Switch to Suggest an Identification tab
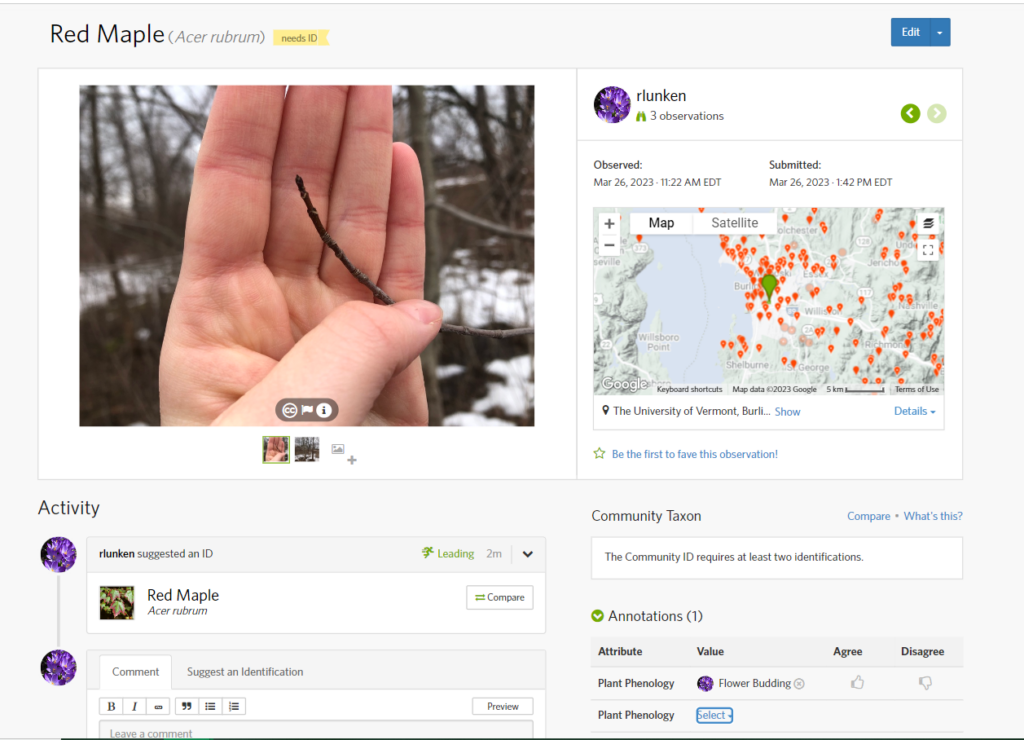Image resolution: width=1024 pixels, height=740 pixels. (x=245, y=672)
